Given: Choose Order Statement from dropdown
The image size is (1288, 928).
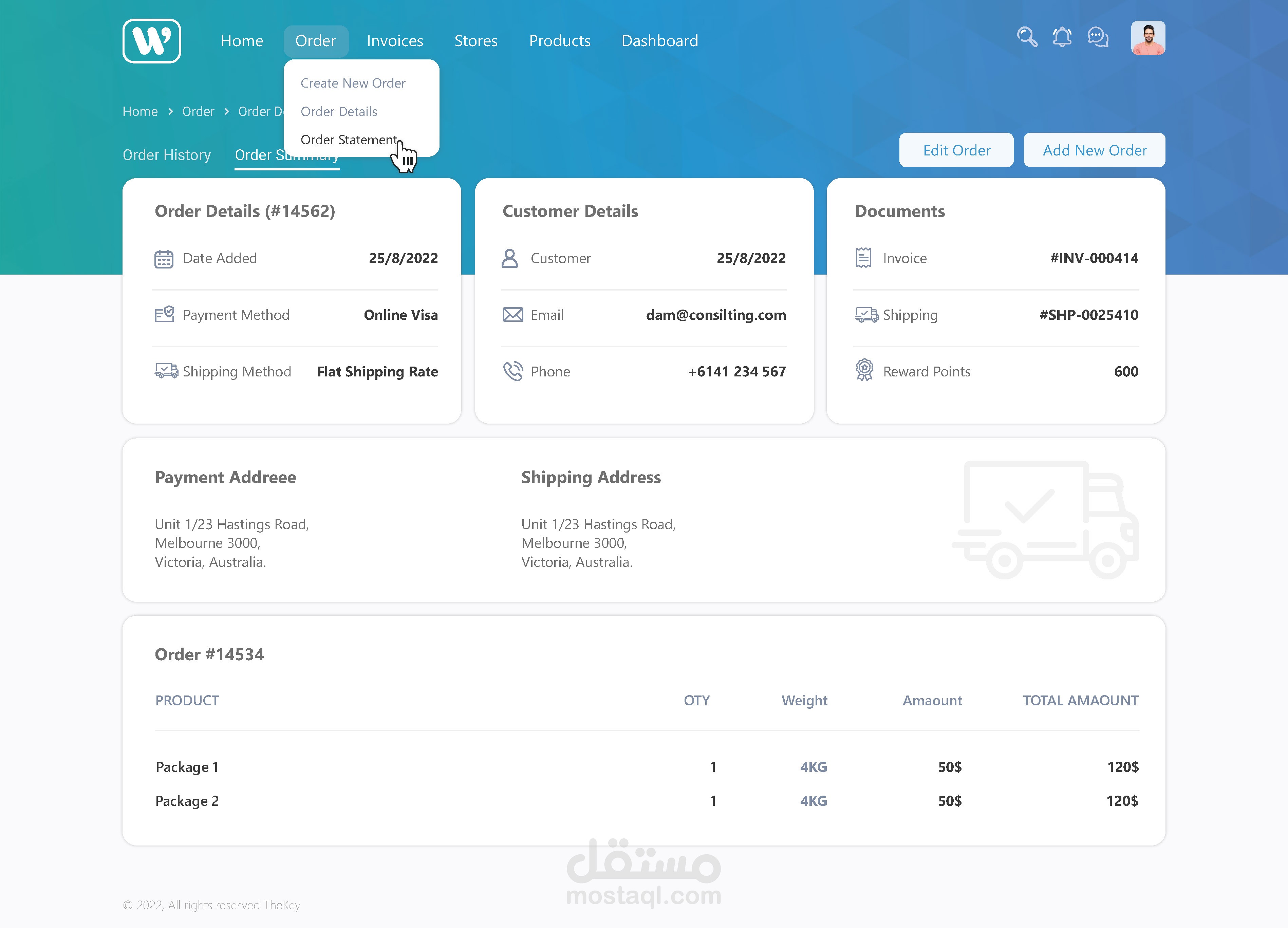Looking at the screenshot, I should [x=349, y=140].
